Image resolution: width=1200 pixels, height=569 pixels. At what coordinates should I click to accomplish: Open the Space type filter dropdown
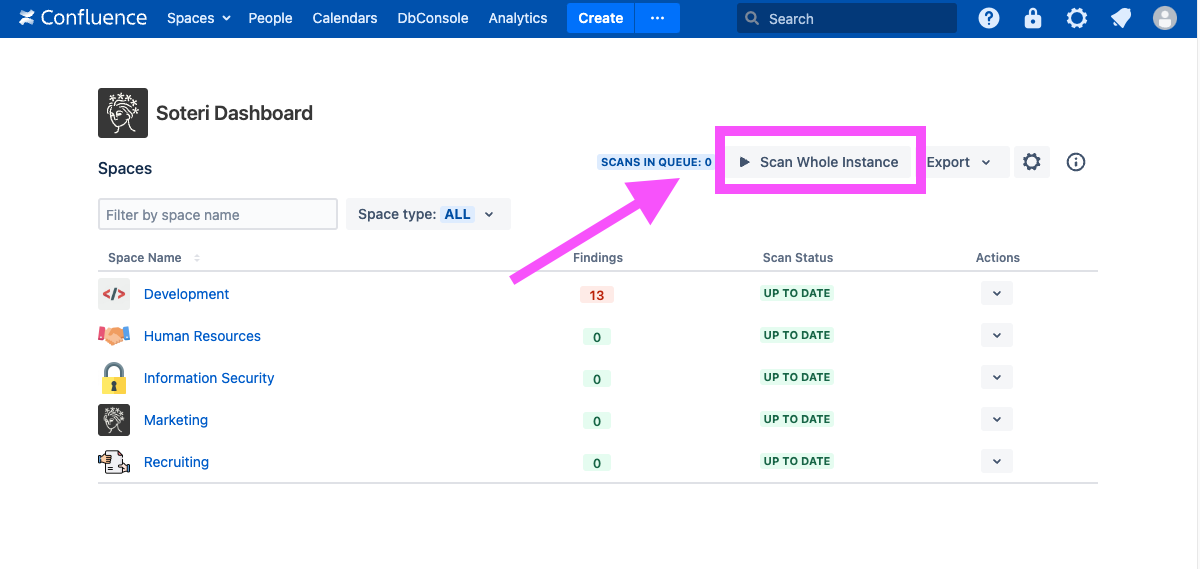(x=428, y=214)
